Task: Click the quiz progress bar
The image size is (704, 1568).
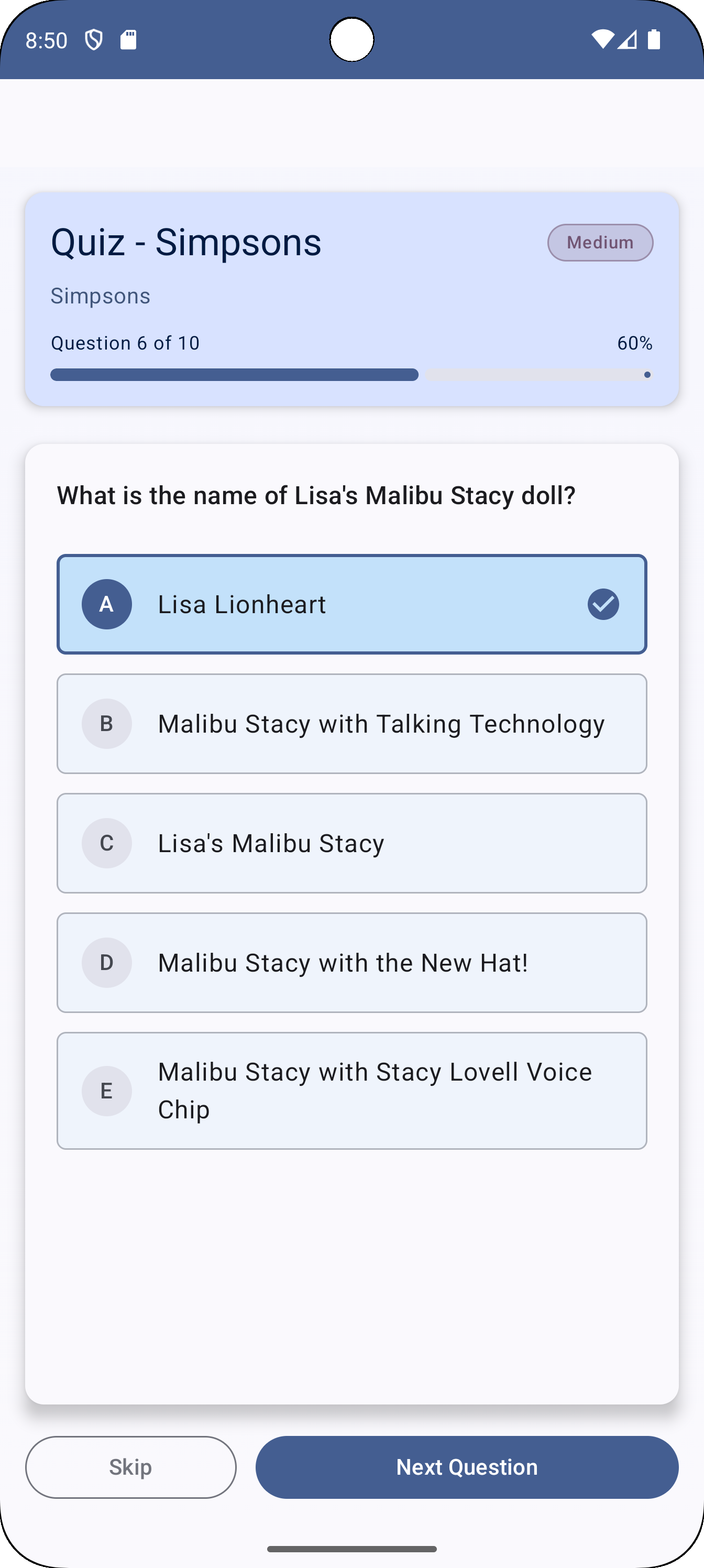Action: [351, 374]
